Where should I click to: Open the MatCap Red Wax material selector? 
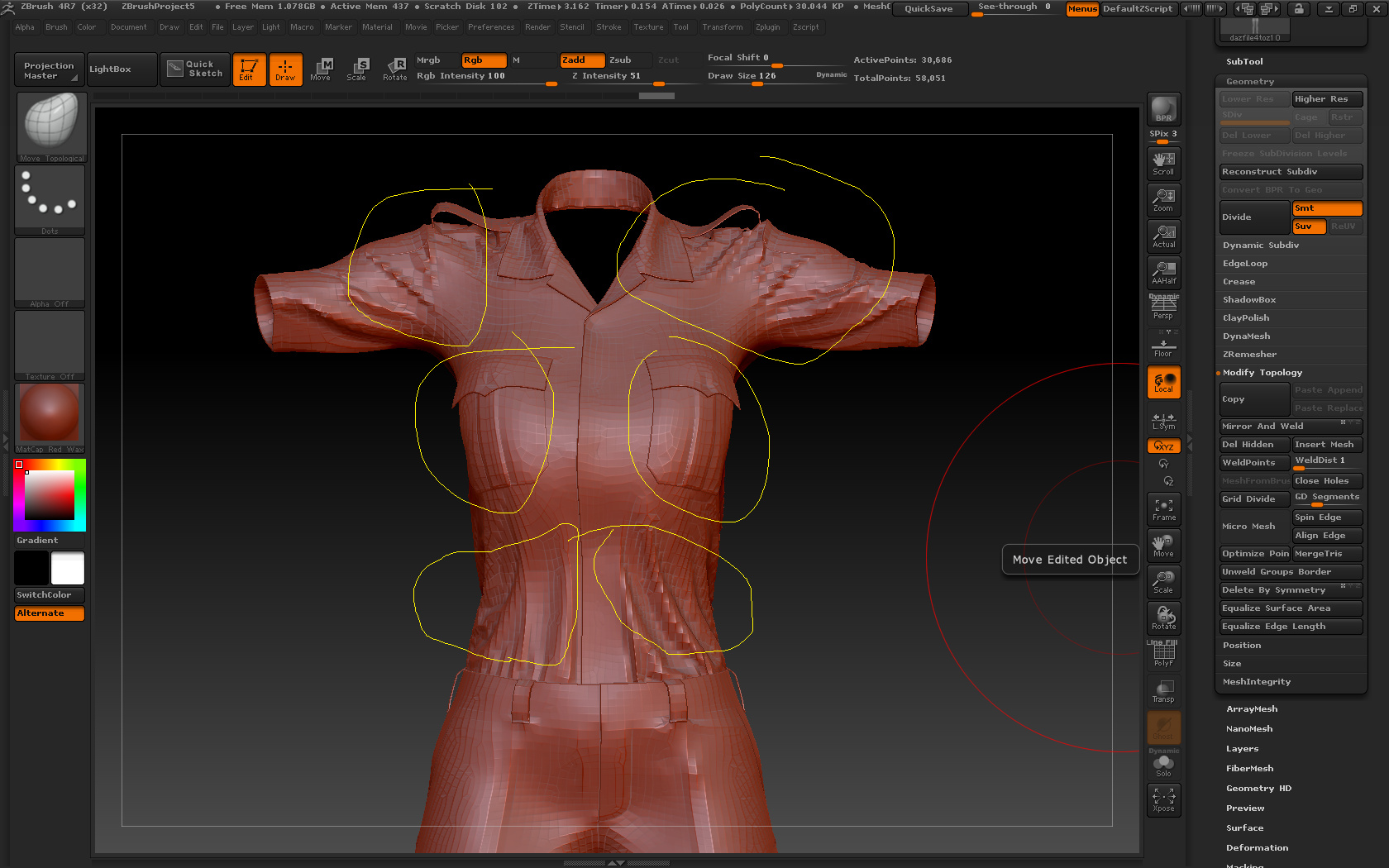[x=50, y=418]
